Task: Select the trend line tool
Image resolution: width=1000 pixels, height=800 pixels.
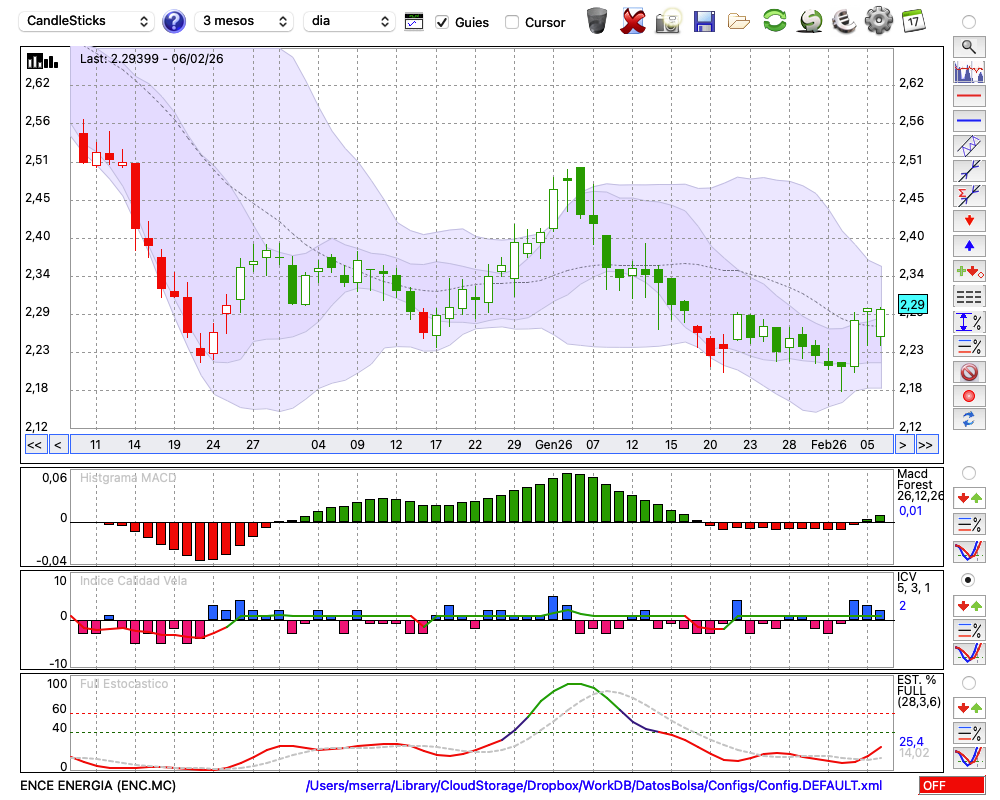Action: [969, 171]
